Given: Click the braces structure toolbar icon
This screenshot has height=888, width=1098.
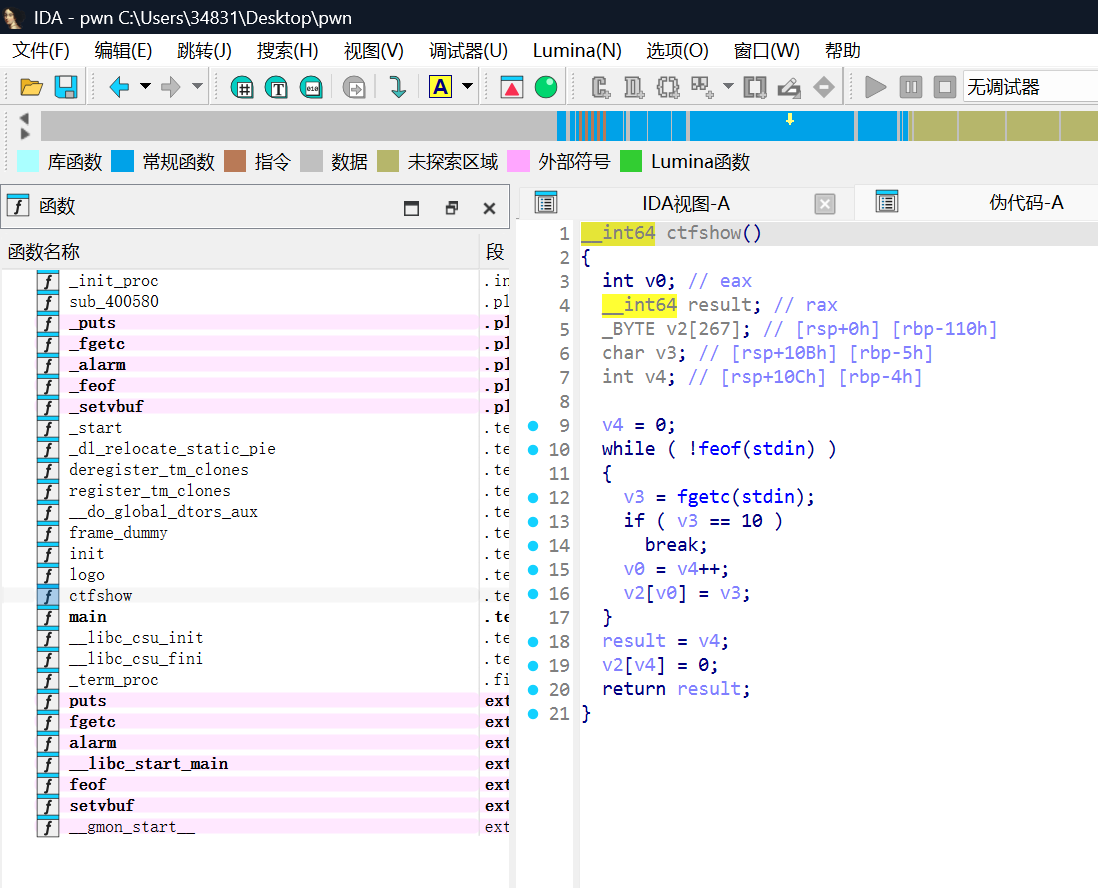Looking at the screenshot, I should [x=667, y=88].
